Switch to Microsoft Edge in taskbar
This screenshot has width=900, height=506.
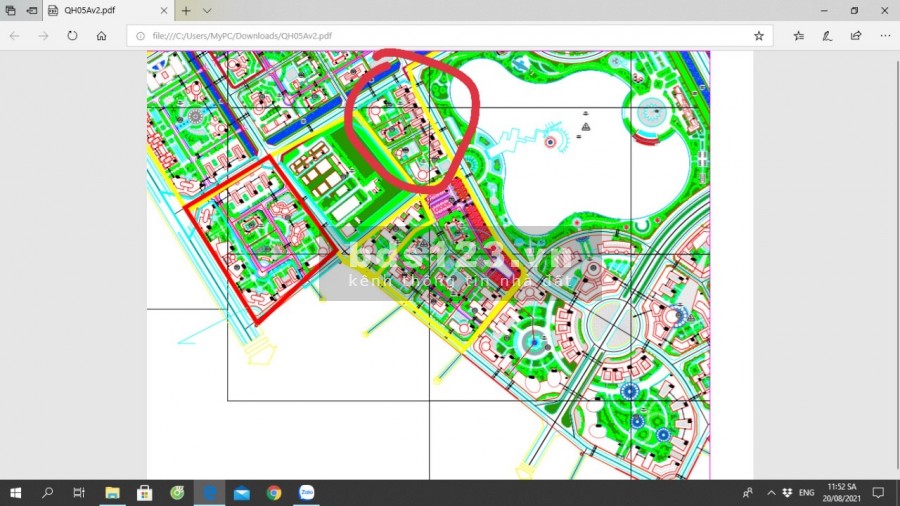210,493
